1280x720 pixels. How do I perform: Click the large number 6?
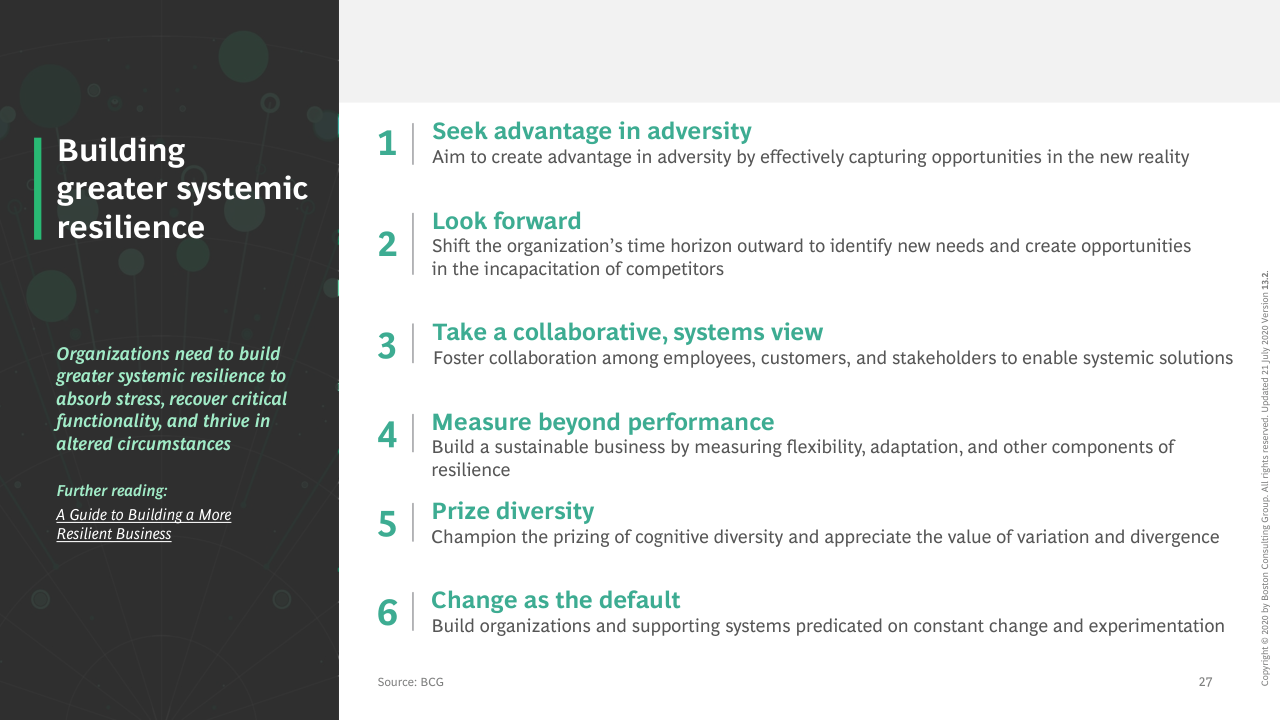tap(387, 612)
